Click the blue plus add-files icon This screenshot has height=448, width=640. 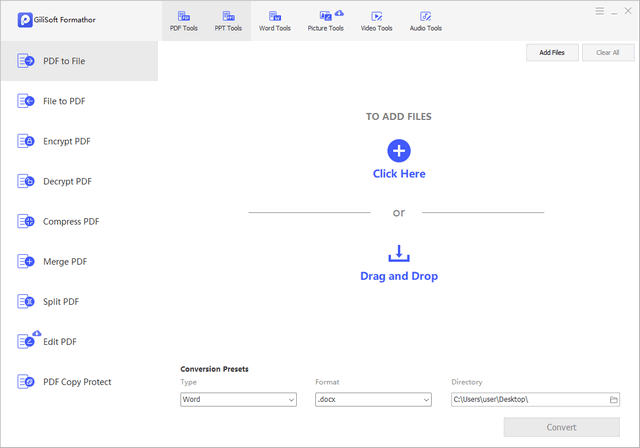point(399,151)
